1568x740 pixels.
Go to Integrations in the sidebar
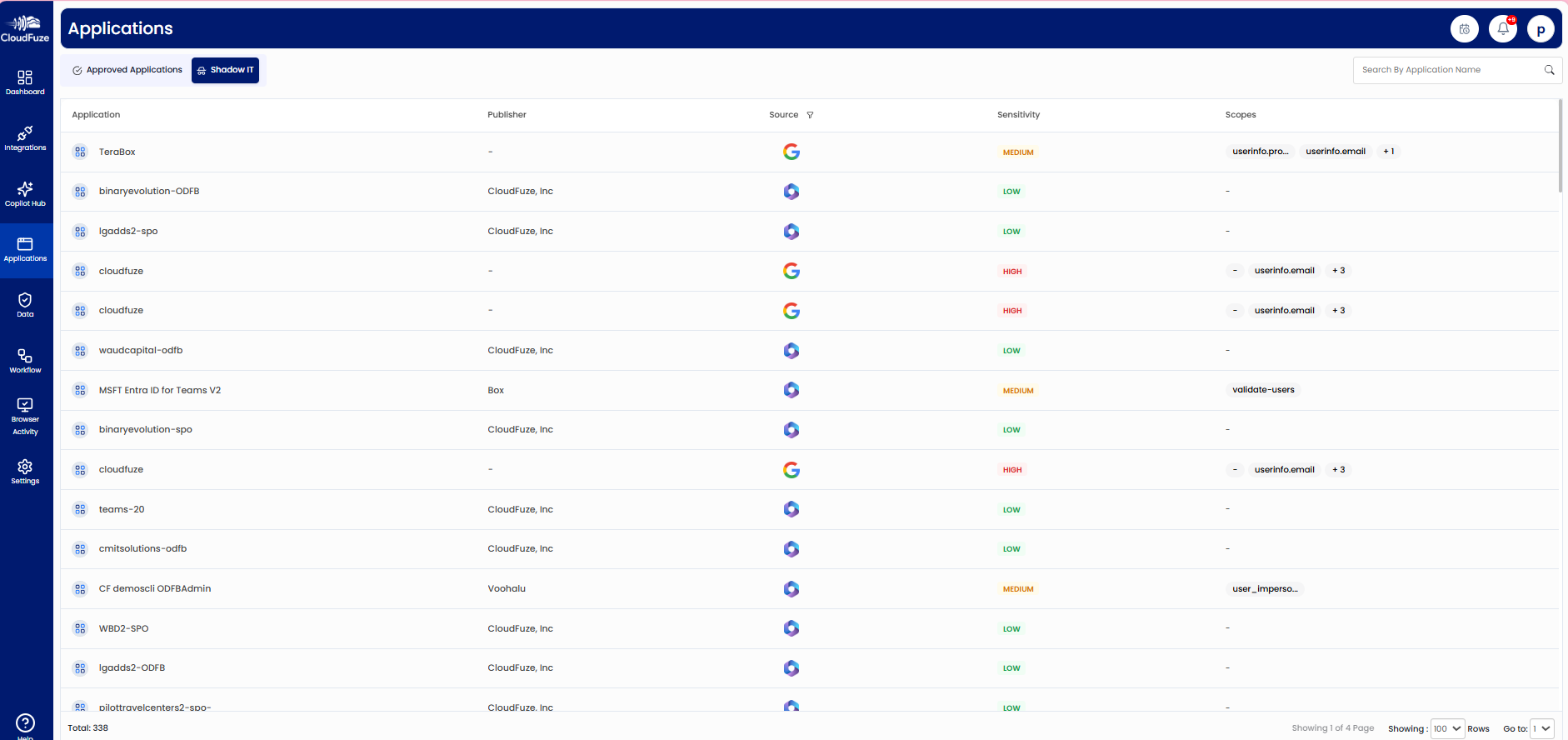tap(25, 138)
